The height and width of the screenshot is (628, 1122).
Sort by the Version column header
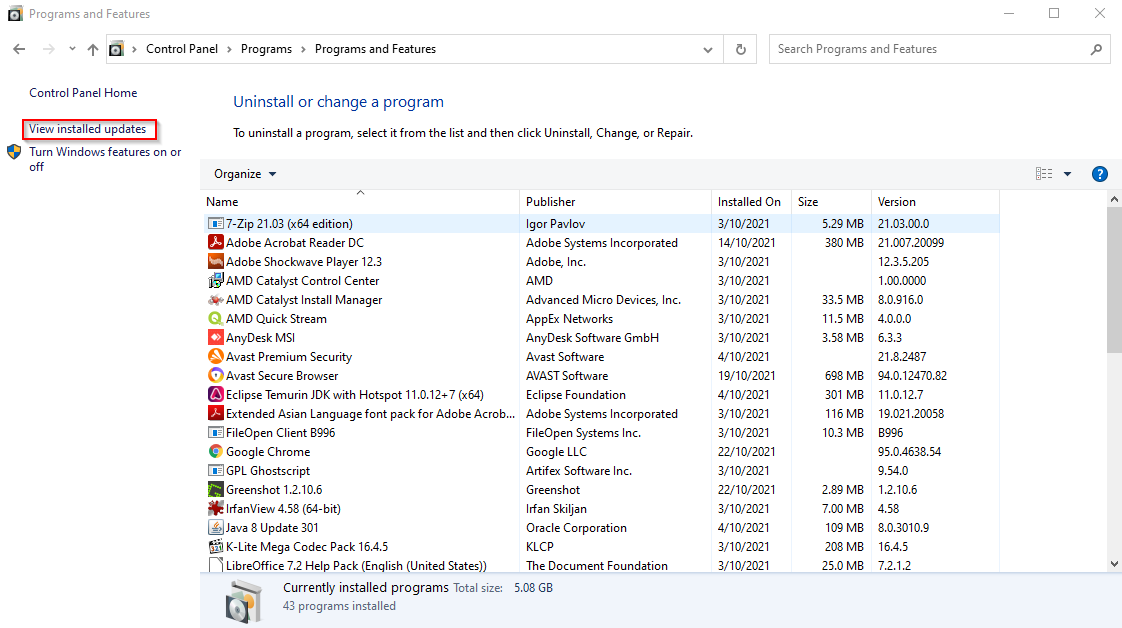coord(935,201)
